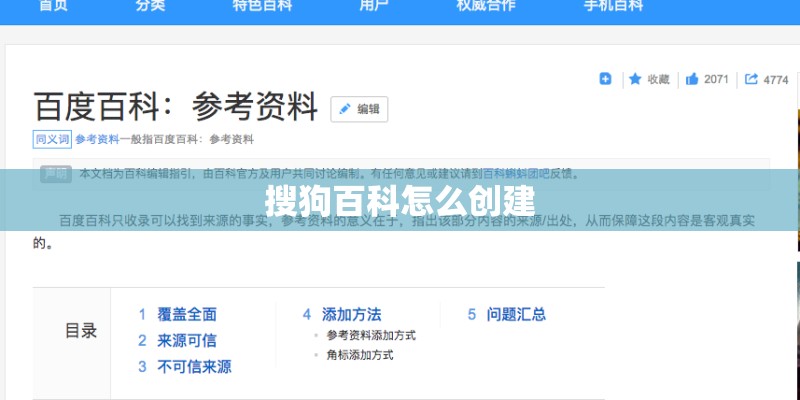Click the 目录 contents label
Viewport: 800px width, 400px height.
coord(81,331)
